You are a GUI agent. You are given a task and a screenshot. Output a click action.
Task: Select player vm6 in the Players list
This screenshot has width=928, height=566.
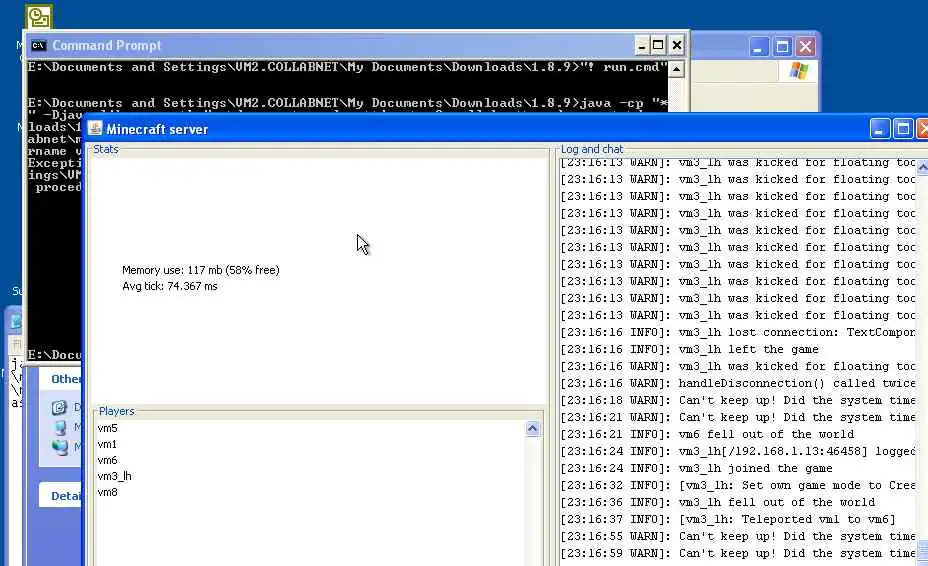[x=108, y=460]
